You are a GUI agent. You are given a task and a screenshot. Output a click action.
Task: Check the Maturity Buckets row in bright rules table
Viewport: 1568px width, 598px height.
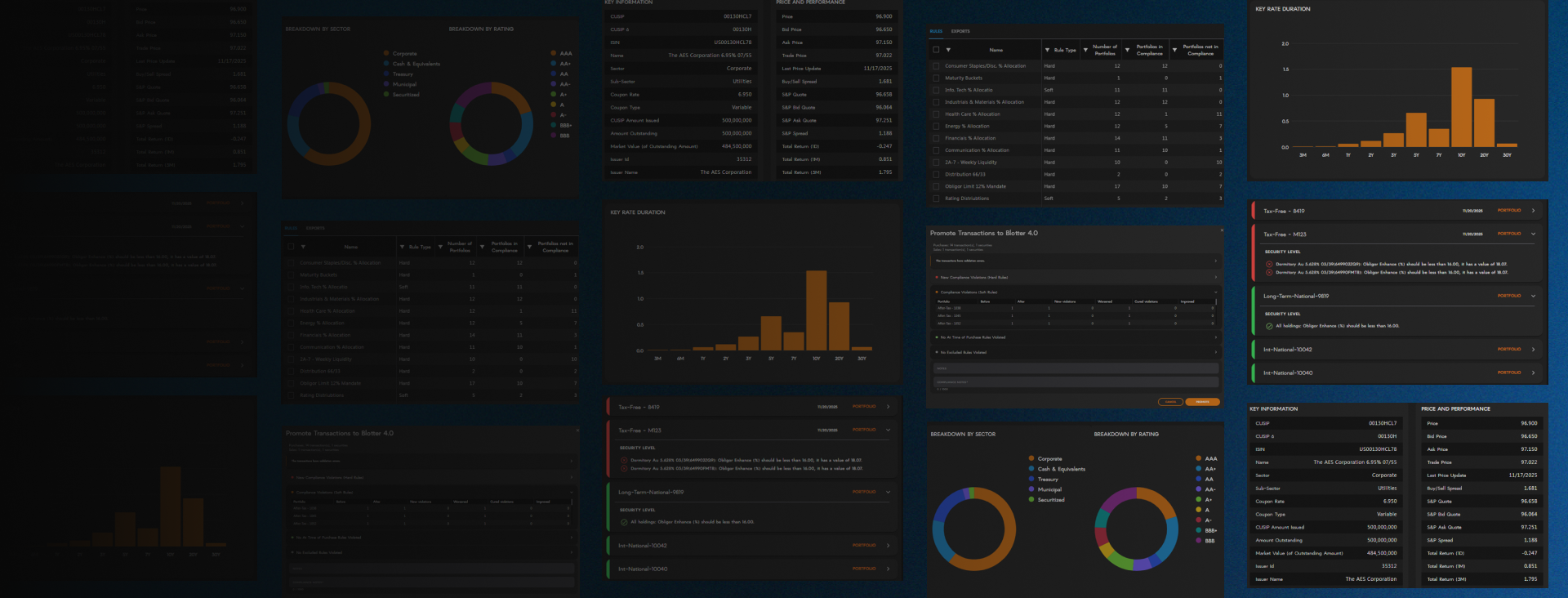[x=936, y=78]
